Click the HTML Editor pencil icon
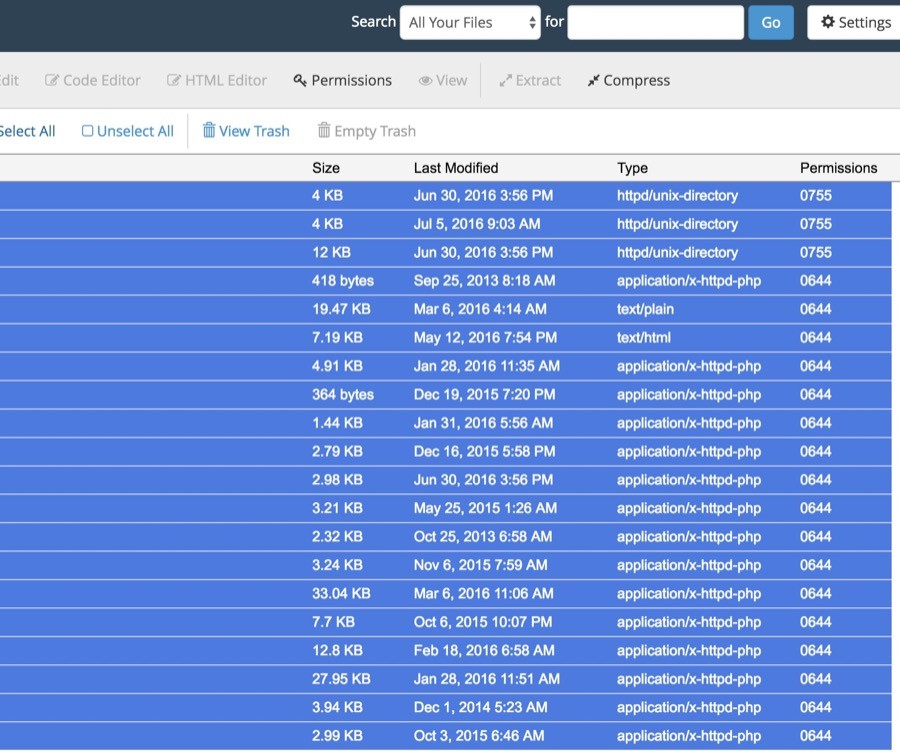Screen dimensions: 900x753 (x=173, y=80)
